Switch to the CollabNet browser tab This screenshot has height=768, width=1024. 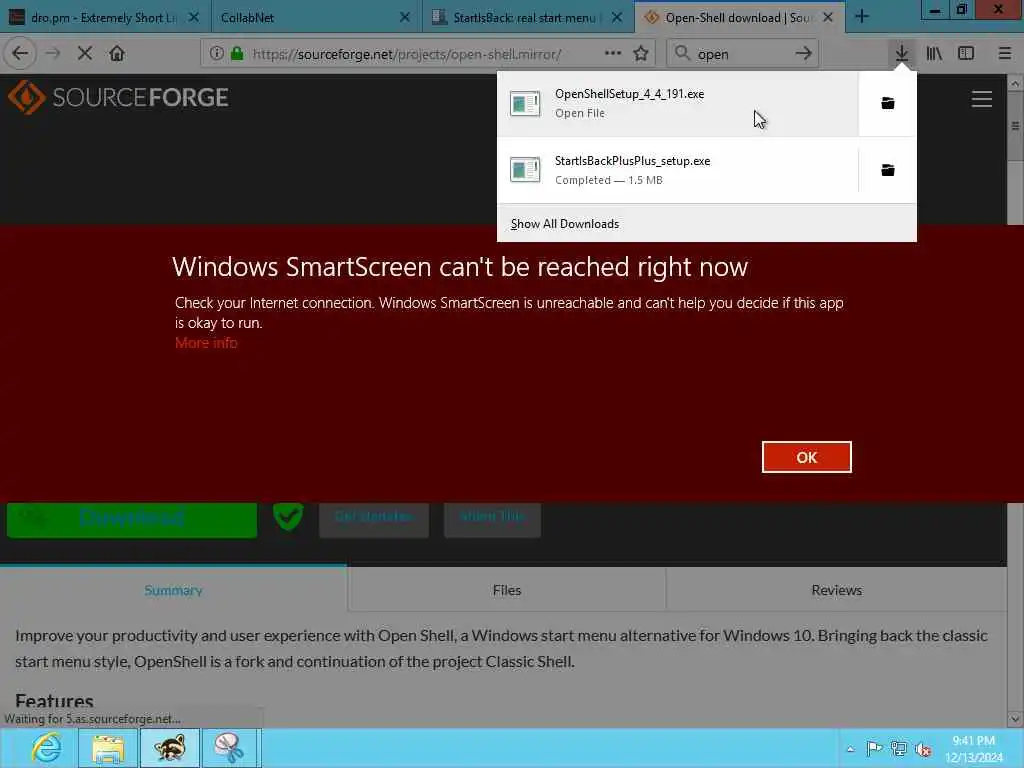(316, 18)
